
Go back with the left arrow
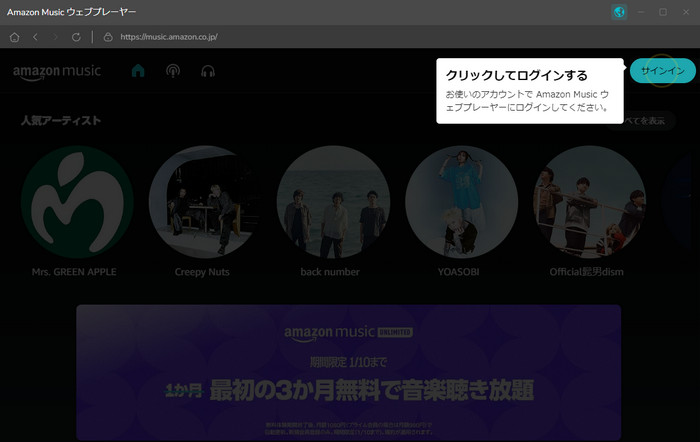(x=35, y=37)
